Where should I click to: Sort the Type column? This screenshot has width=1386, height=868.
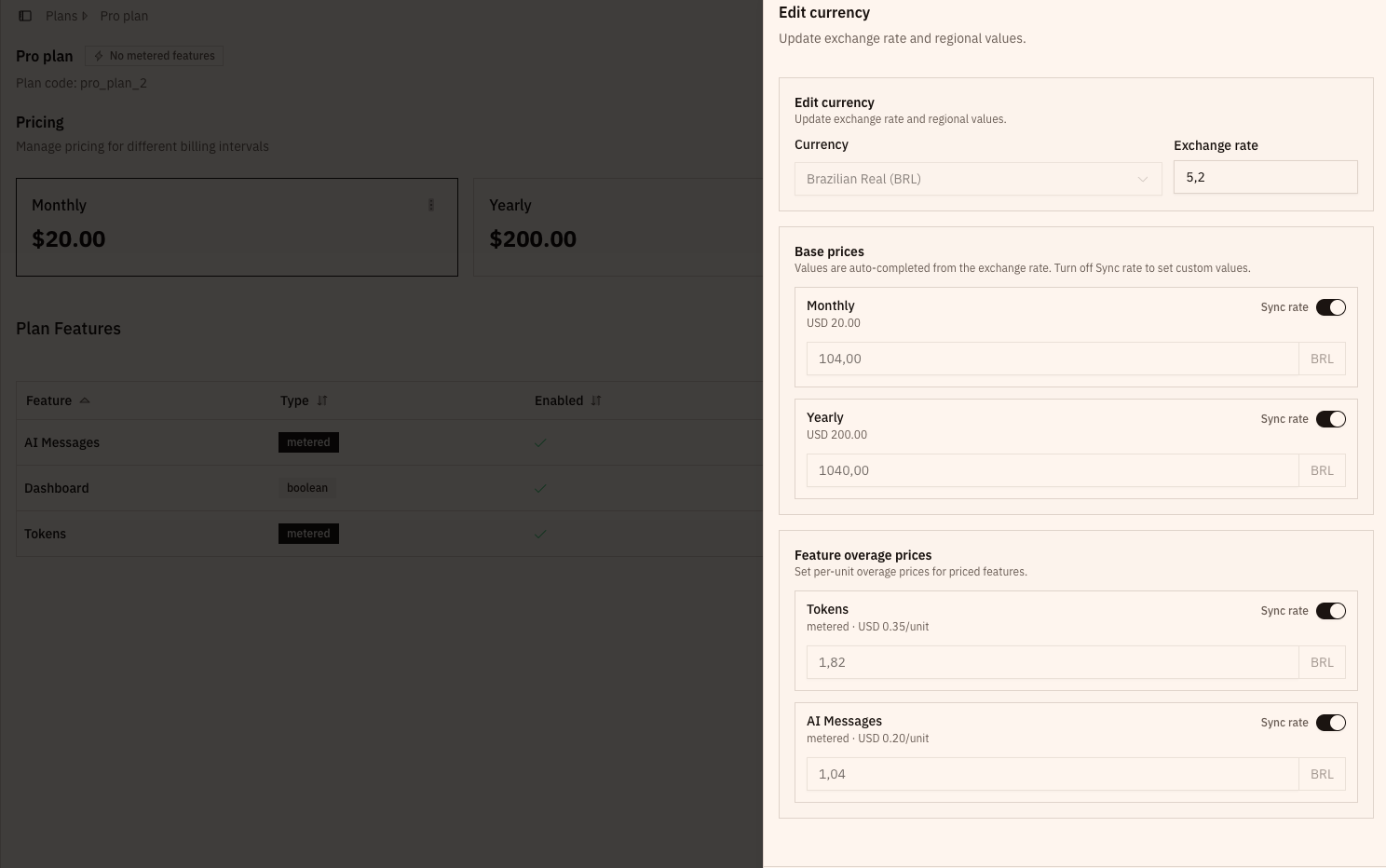coord(322,400)
